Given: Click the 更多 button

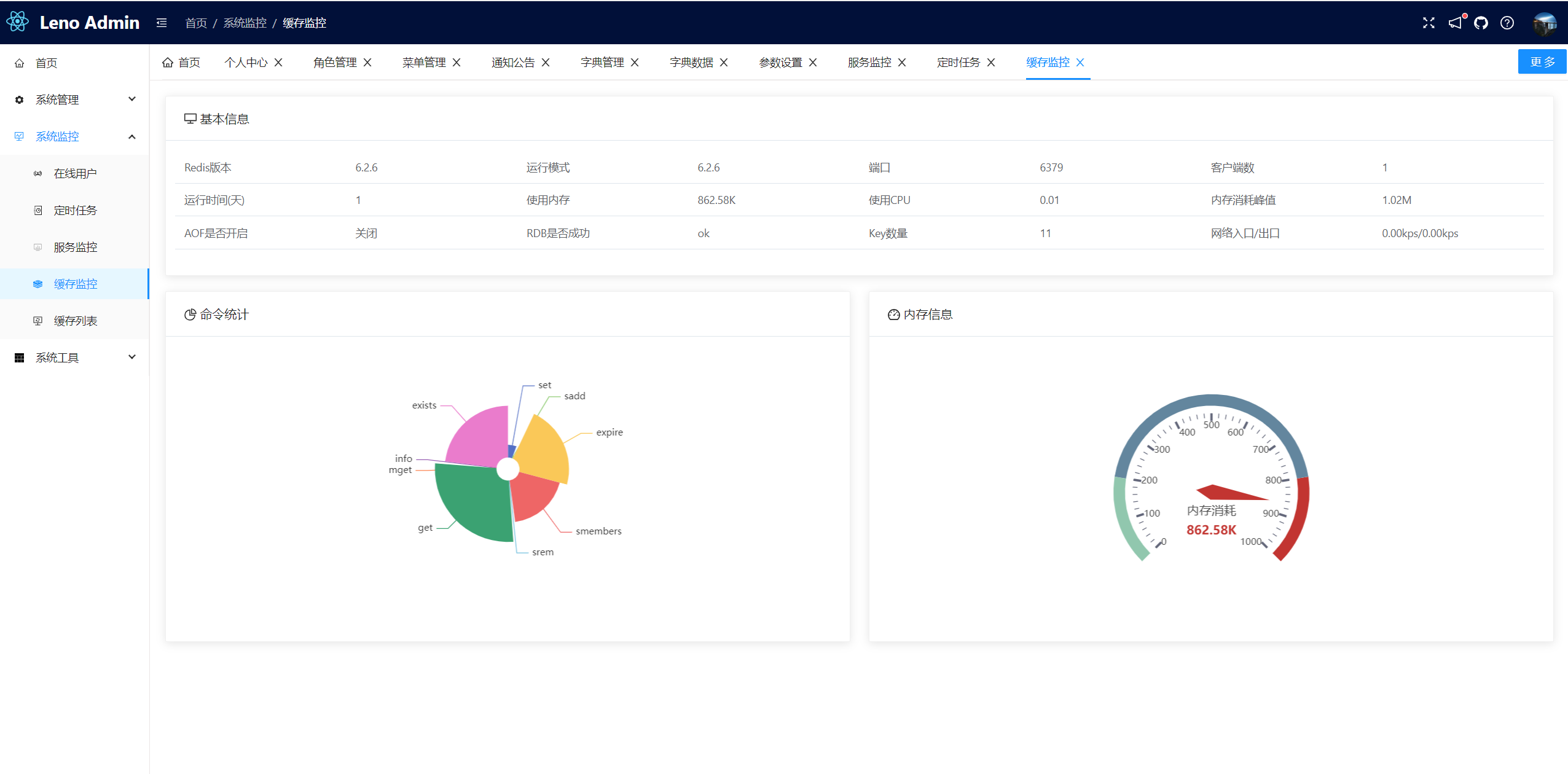Looking at the screenshot, I should coord(1542,61).
